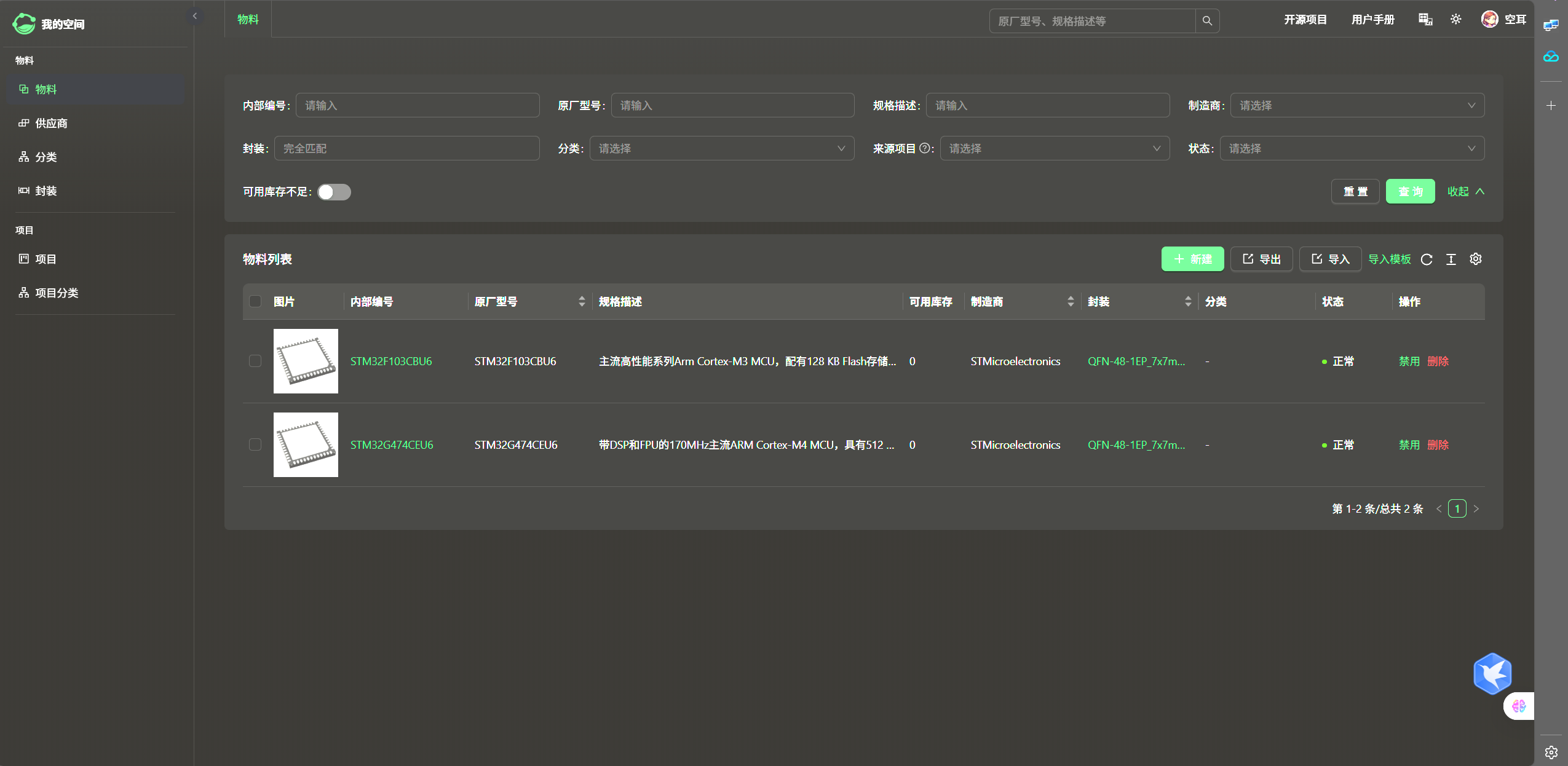
Task: Click 删除 for STM32F103CBU6
Action: 1438,361
